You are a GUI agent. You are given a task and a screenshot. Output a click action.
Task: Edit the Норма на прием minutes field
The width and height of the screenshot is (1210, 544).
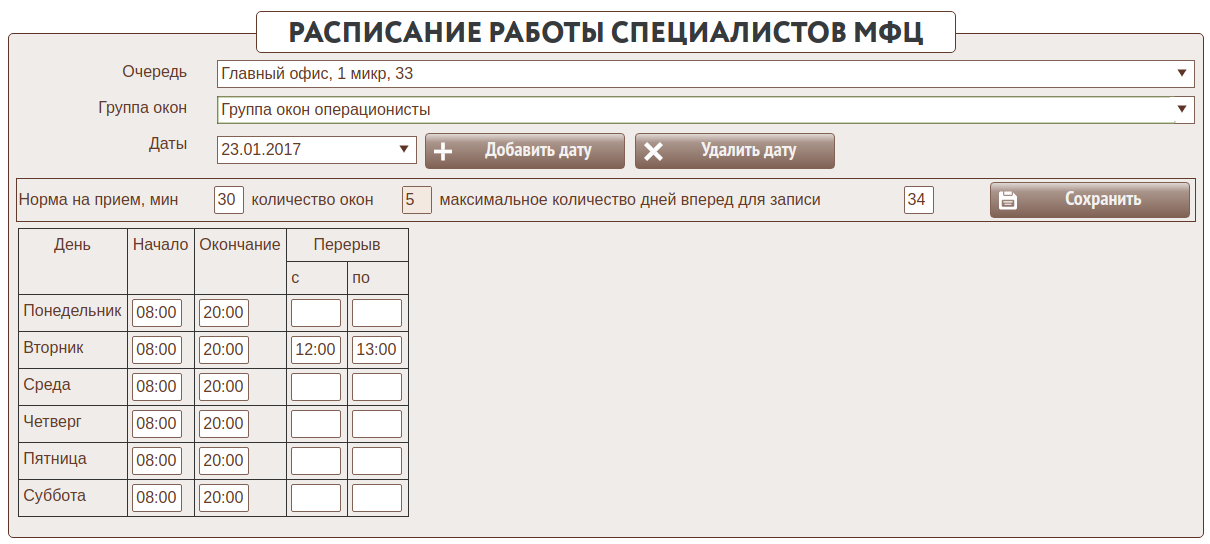point(229,200)
